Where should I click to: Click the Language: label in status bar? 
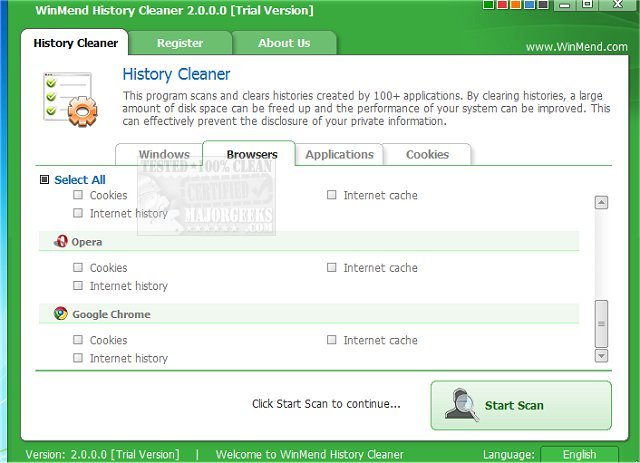[x=509, y=454]
